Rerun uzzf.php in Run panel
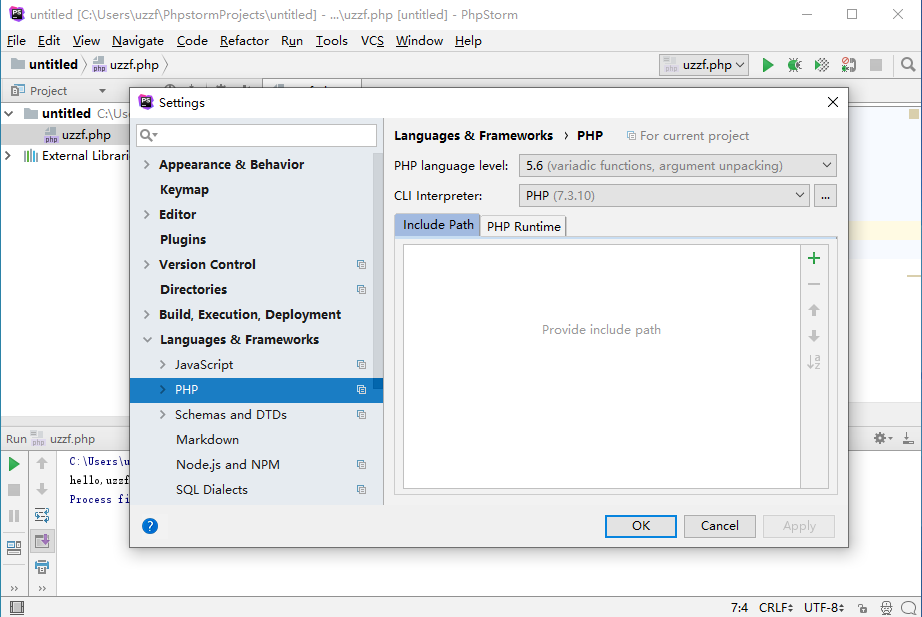Viewport: 922px width, 617px height. click(x=14, y=464)
